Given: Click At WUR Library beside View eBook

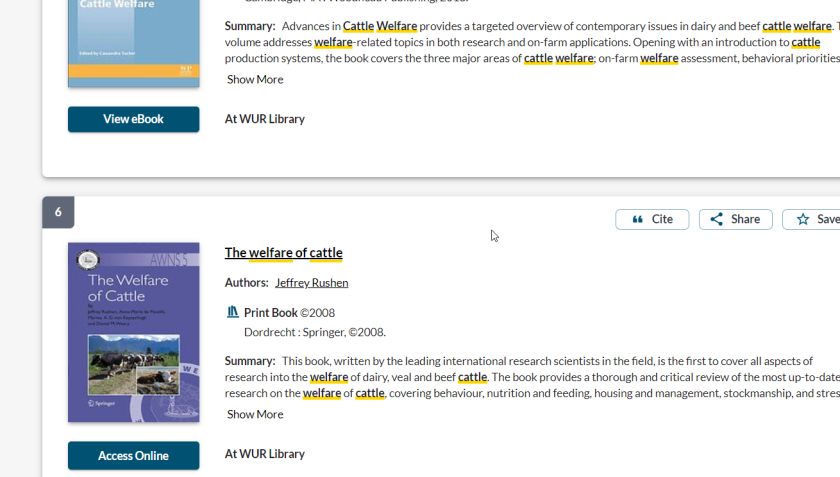Looking at the screenshot, I should [x=264, y=119].
